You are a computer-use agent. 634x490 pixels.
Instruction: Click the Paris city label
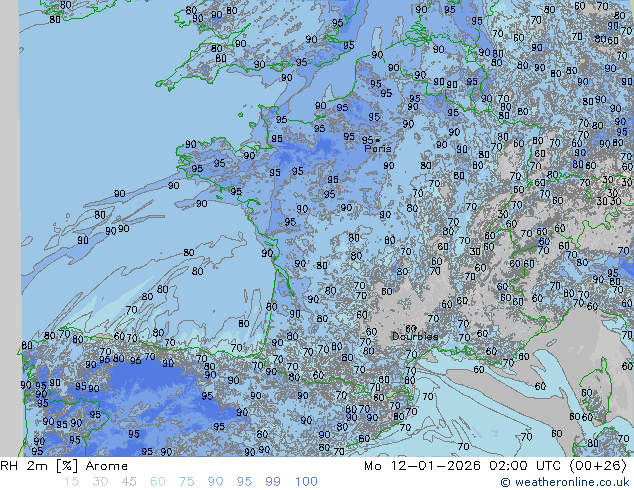point(378,148)
